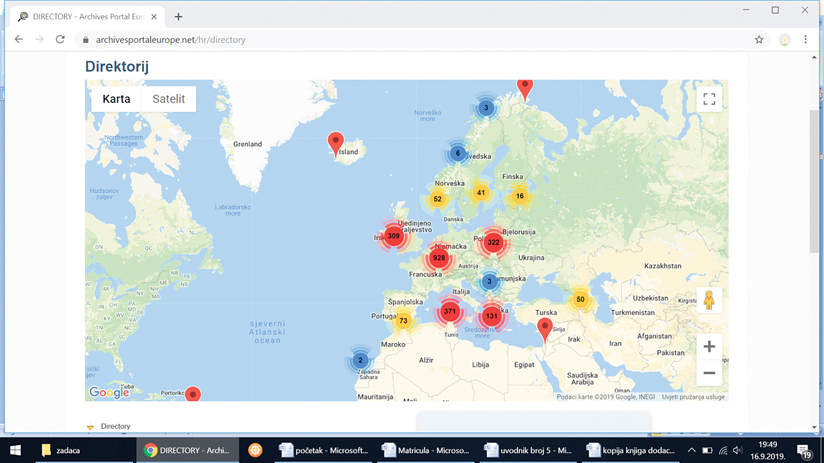Click the yellow cluster marker labeled 41
The height and width of the screenshot is (463, 824).
click(480, 192)
